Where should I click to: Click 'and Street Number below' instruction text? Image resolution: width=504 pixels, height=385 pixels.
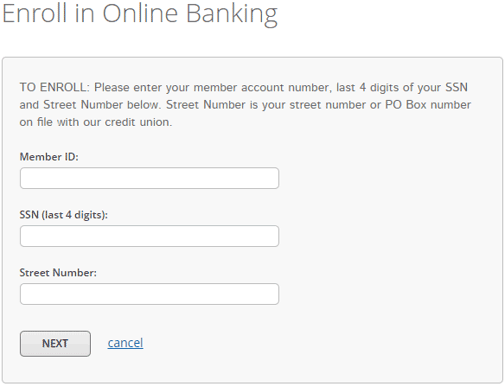[x=90, y=105]
